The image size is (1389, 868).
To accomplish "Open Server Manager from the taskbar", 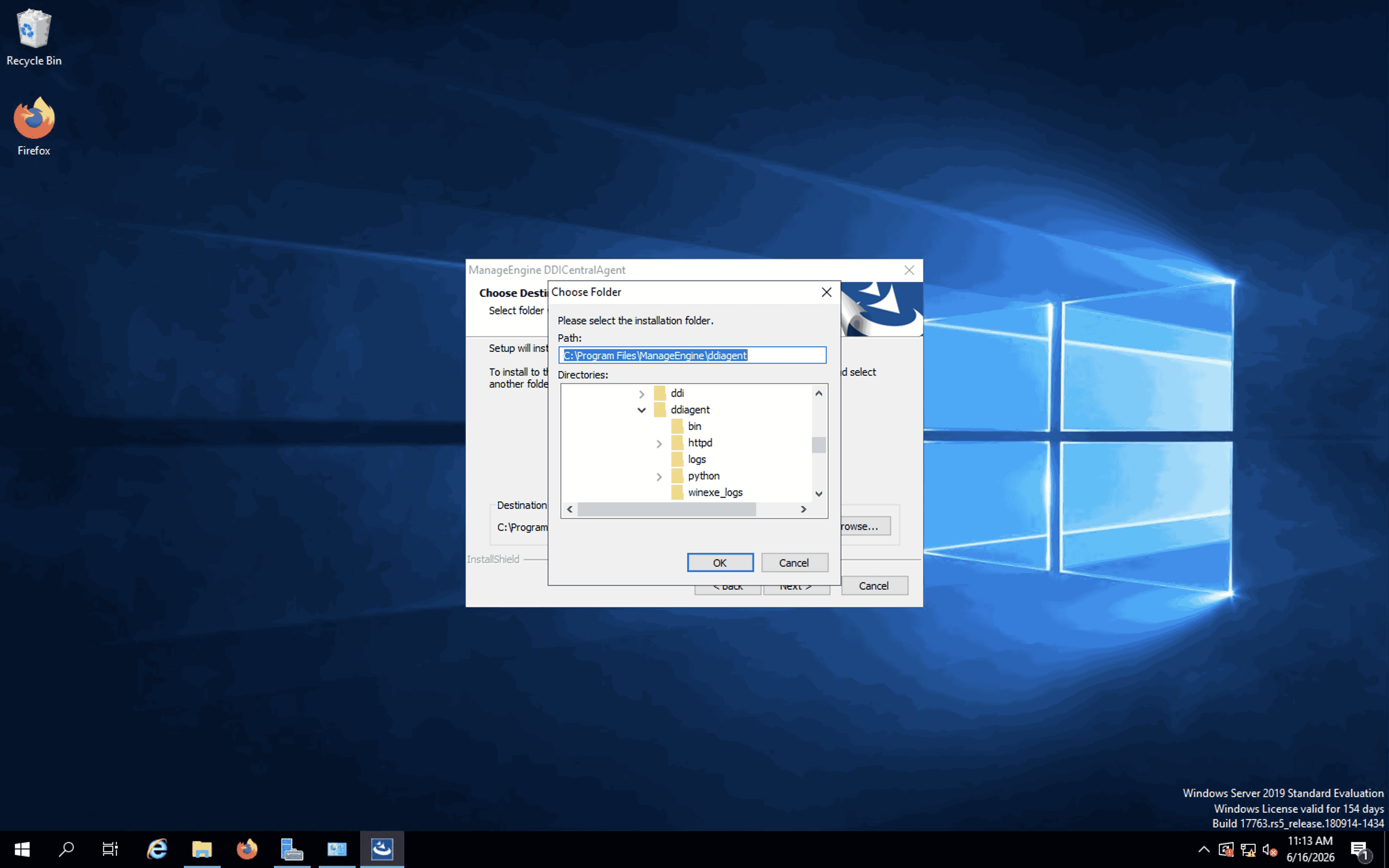I will click(292, 849).
